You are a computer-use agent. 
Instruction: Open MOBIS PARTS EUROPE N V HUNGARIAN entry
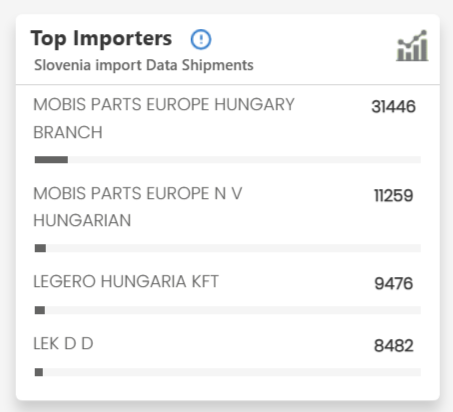click(138, 207)
